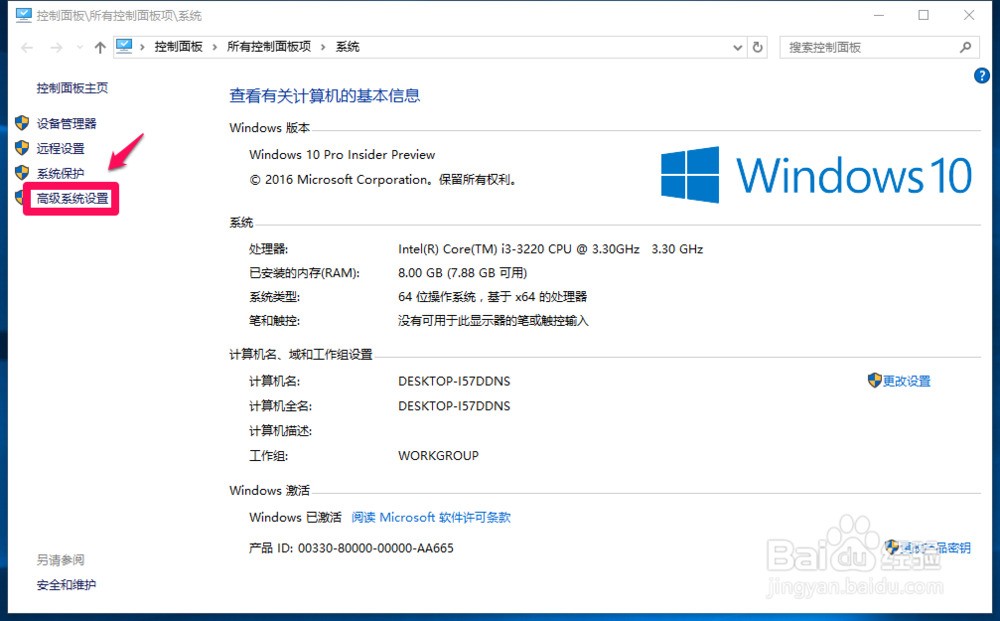Refresh the control panel page

758,47
